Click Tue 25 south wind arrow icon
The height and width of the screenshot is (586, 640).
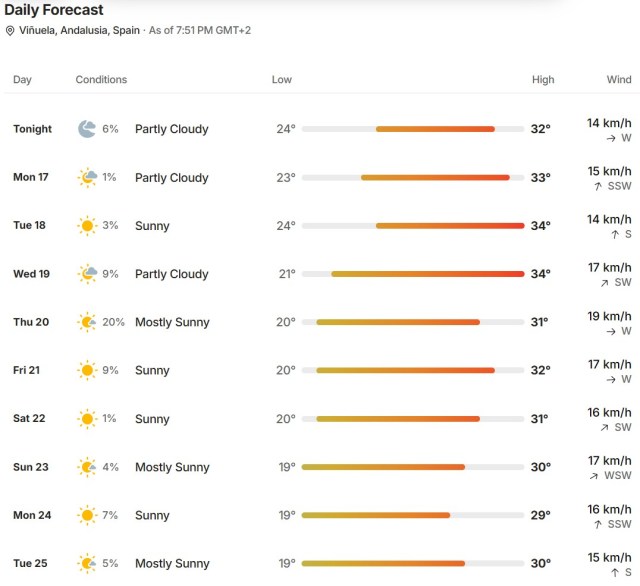pos(615,573)
